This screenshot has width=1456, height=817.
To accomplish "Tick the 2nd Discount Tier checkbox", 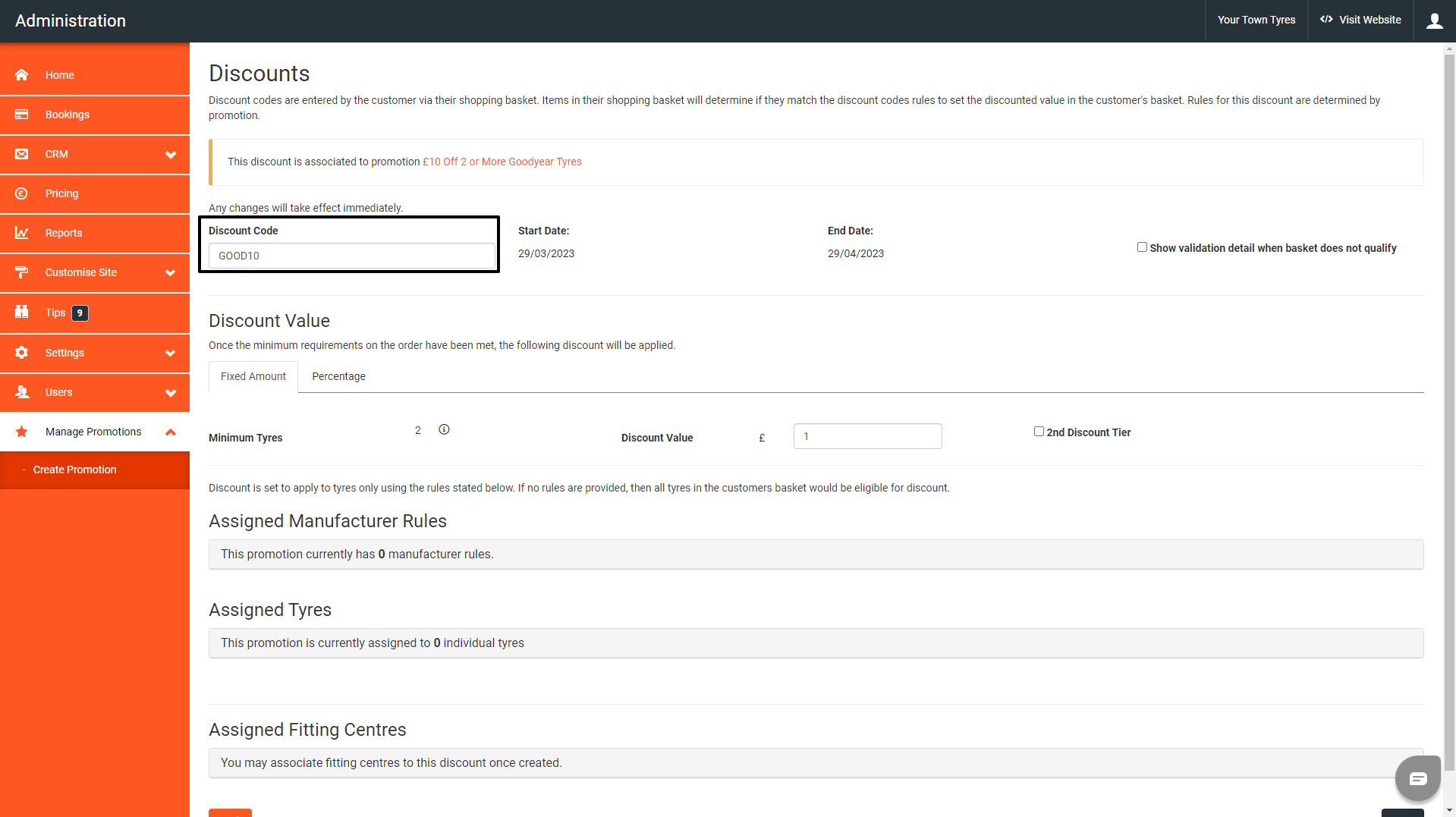I will click(x=1039, y=432).
